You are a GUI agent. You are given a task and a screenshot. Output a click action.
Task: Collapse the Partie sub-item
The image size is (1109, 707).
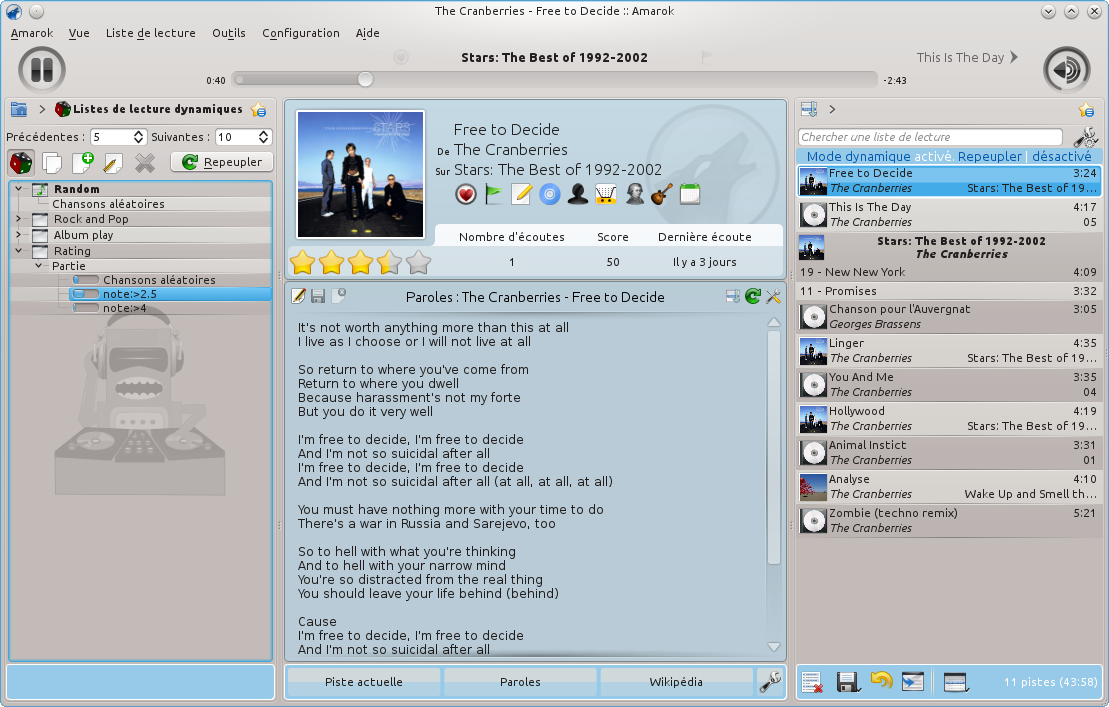pos(39,266)
